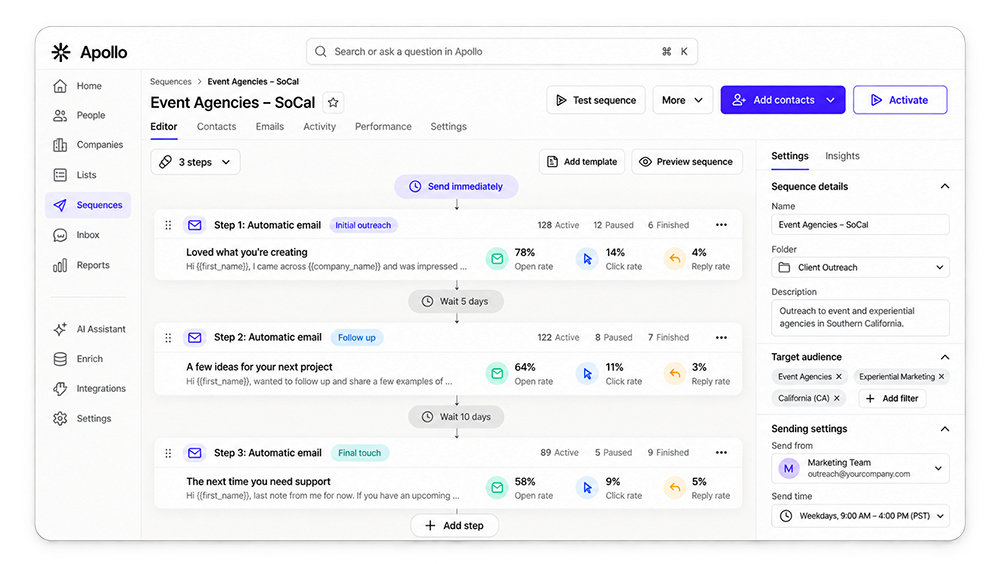Viewport: 1000px width, 564px height.
Task: Star the Event Agencies – SoCal sequence
Action: [333, 103]
